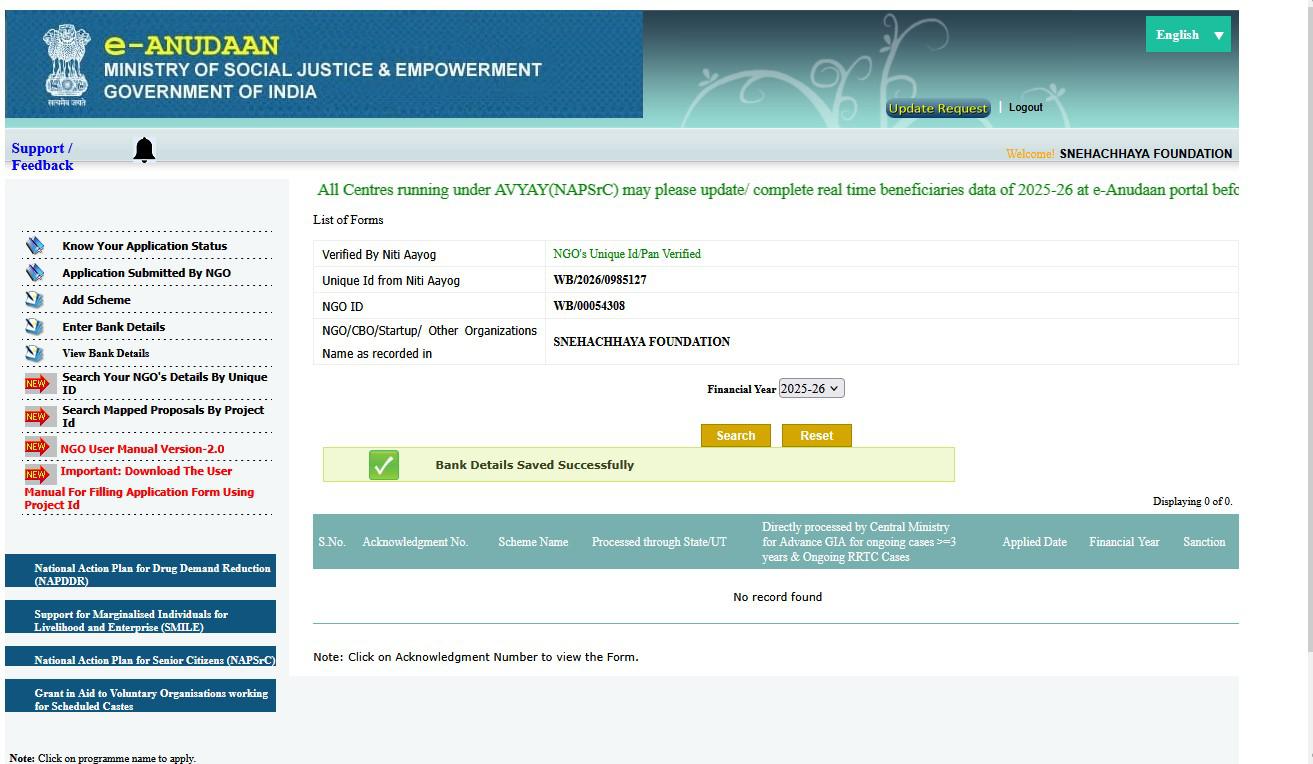Click the green checkmark success icon
The height and width of the screenshot is (764, 1313).
[x=384, y=465]
